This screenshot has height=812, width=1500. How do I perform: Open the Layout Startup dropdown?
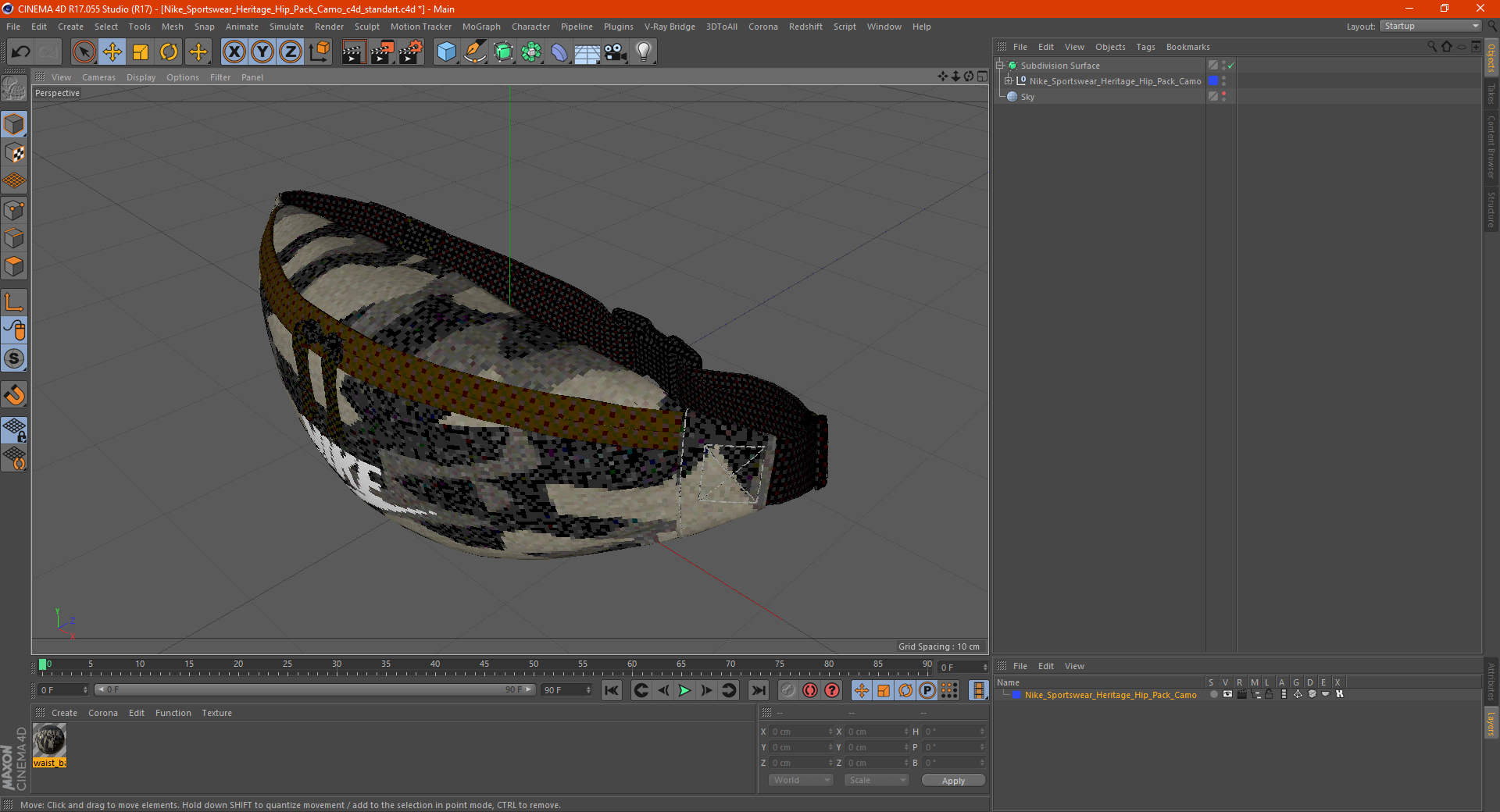(x=1431, y=26)
